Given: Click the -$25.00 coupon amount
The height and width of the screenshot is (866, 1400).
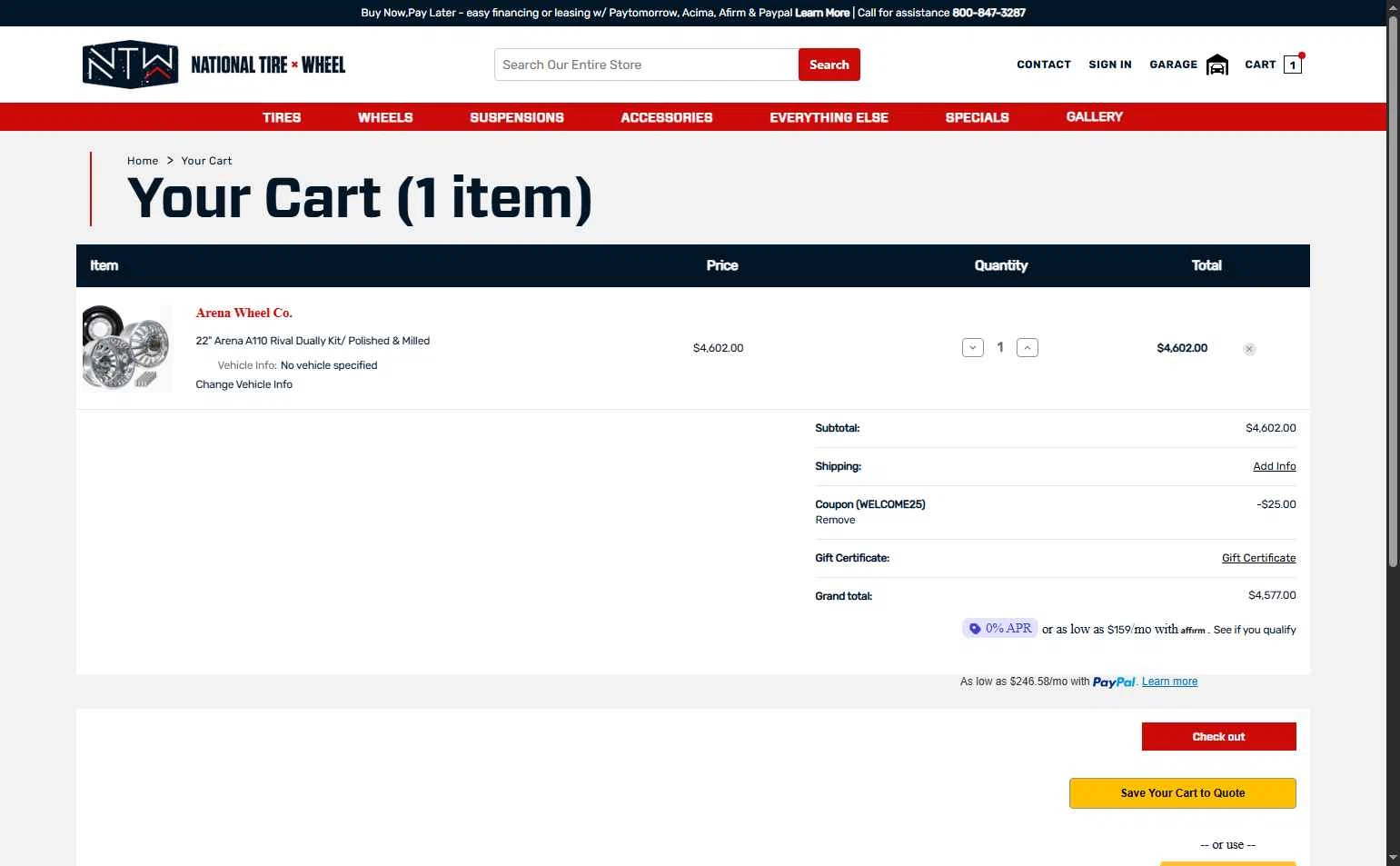Looking at the screenshot, I should pyautogui.click(x=1276, y=504).
